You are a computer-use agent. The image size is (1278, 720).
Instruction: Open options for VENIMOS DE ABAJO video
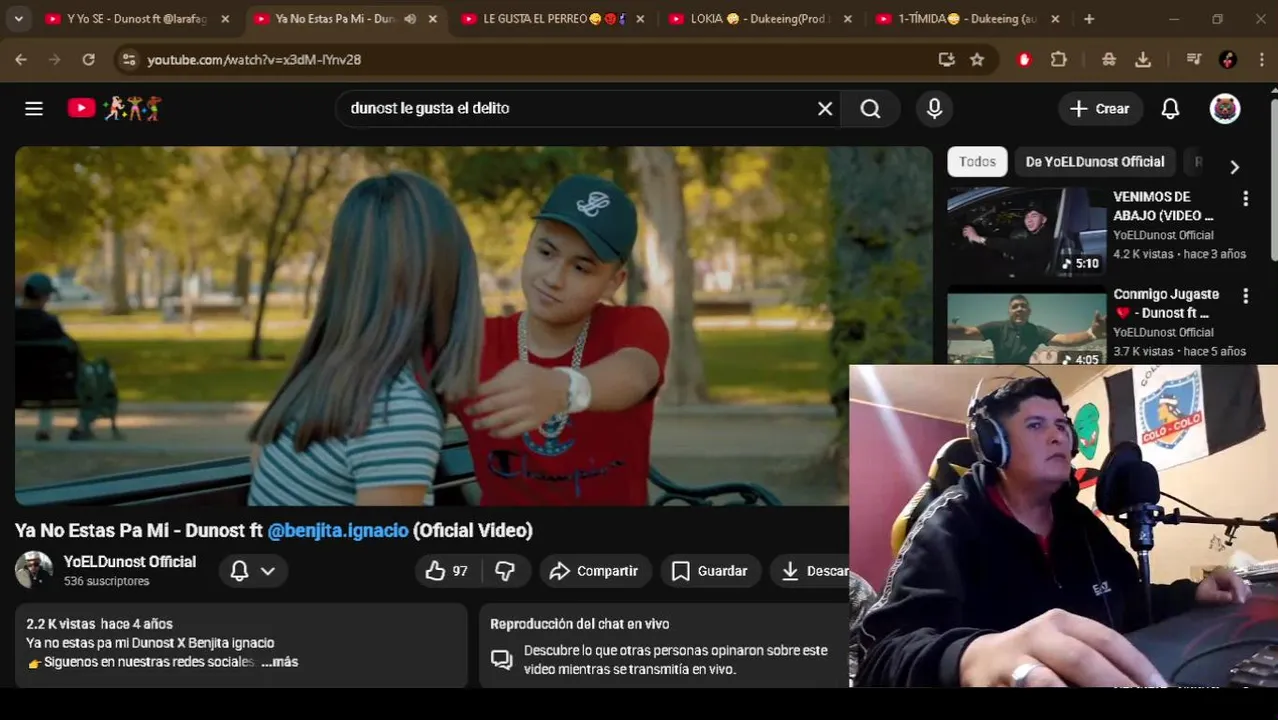click(1245, 199)
